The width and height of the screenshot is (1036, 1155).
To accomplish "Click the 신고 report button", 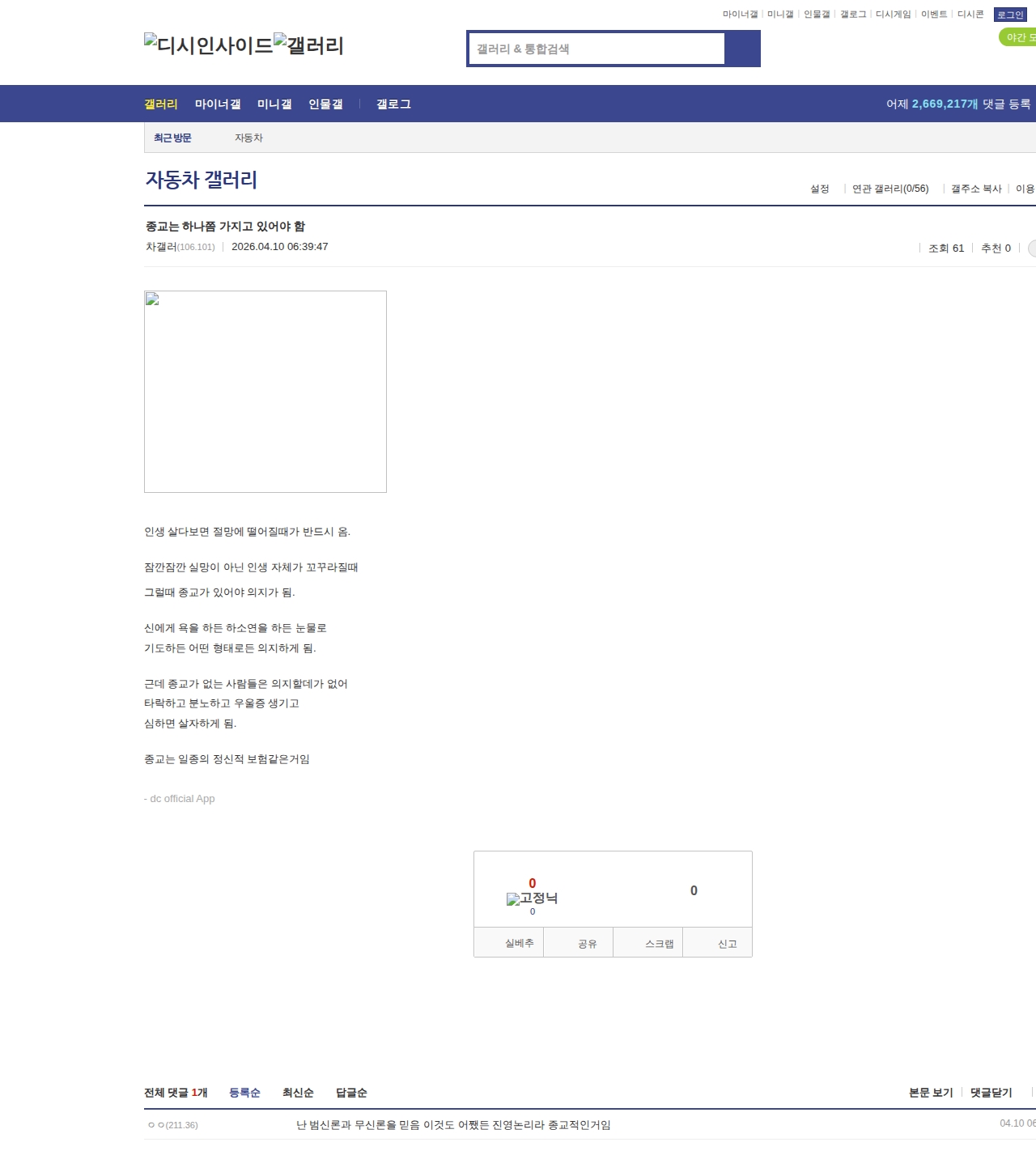I will (718, 943).
